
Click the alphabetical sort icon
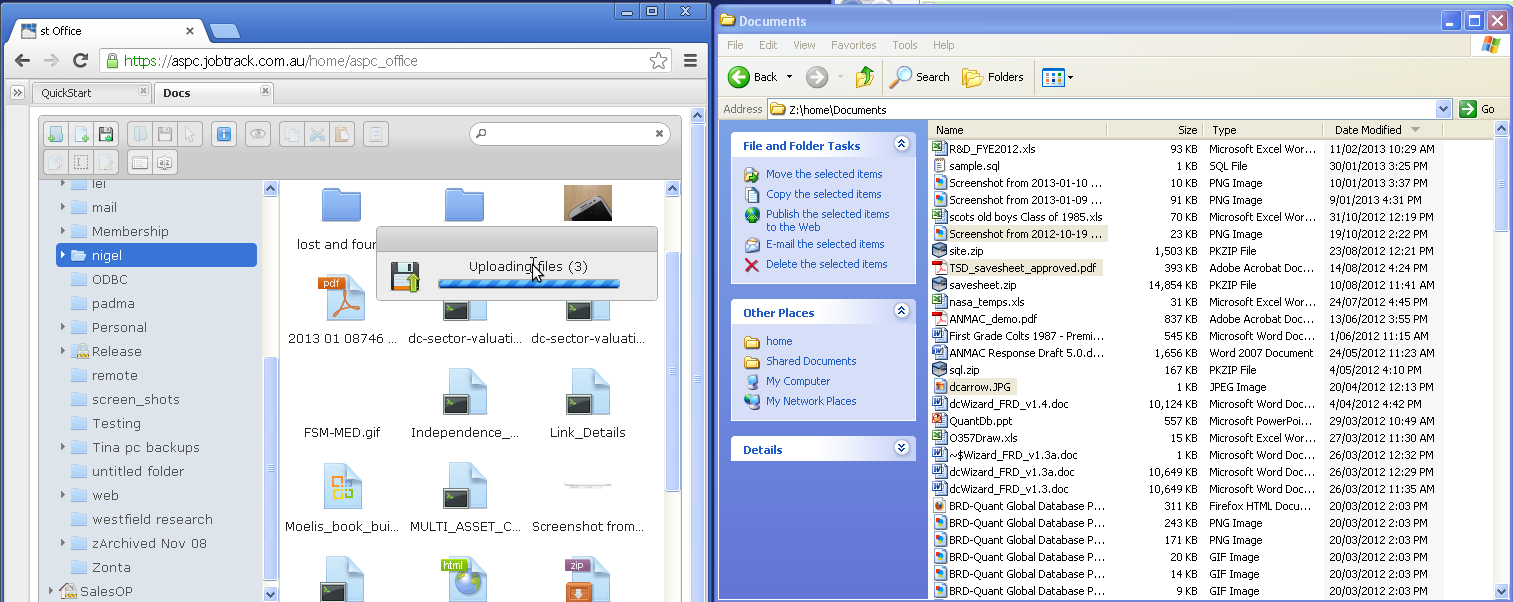point(163,162)
